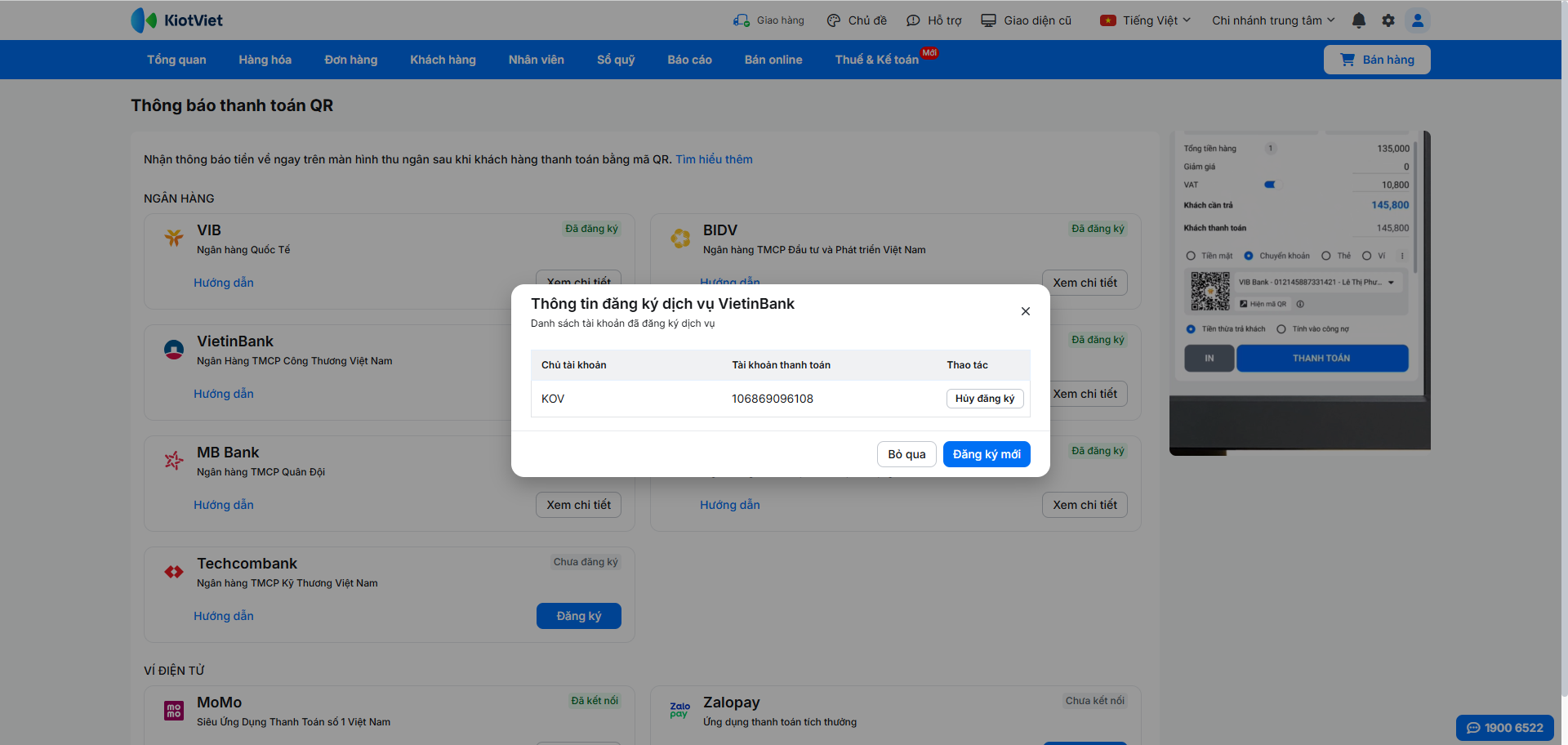Click the VIB bank logo
Image resolution: width=1568 pixels, height=745 pixels.
click(x=174, y=238)
